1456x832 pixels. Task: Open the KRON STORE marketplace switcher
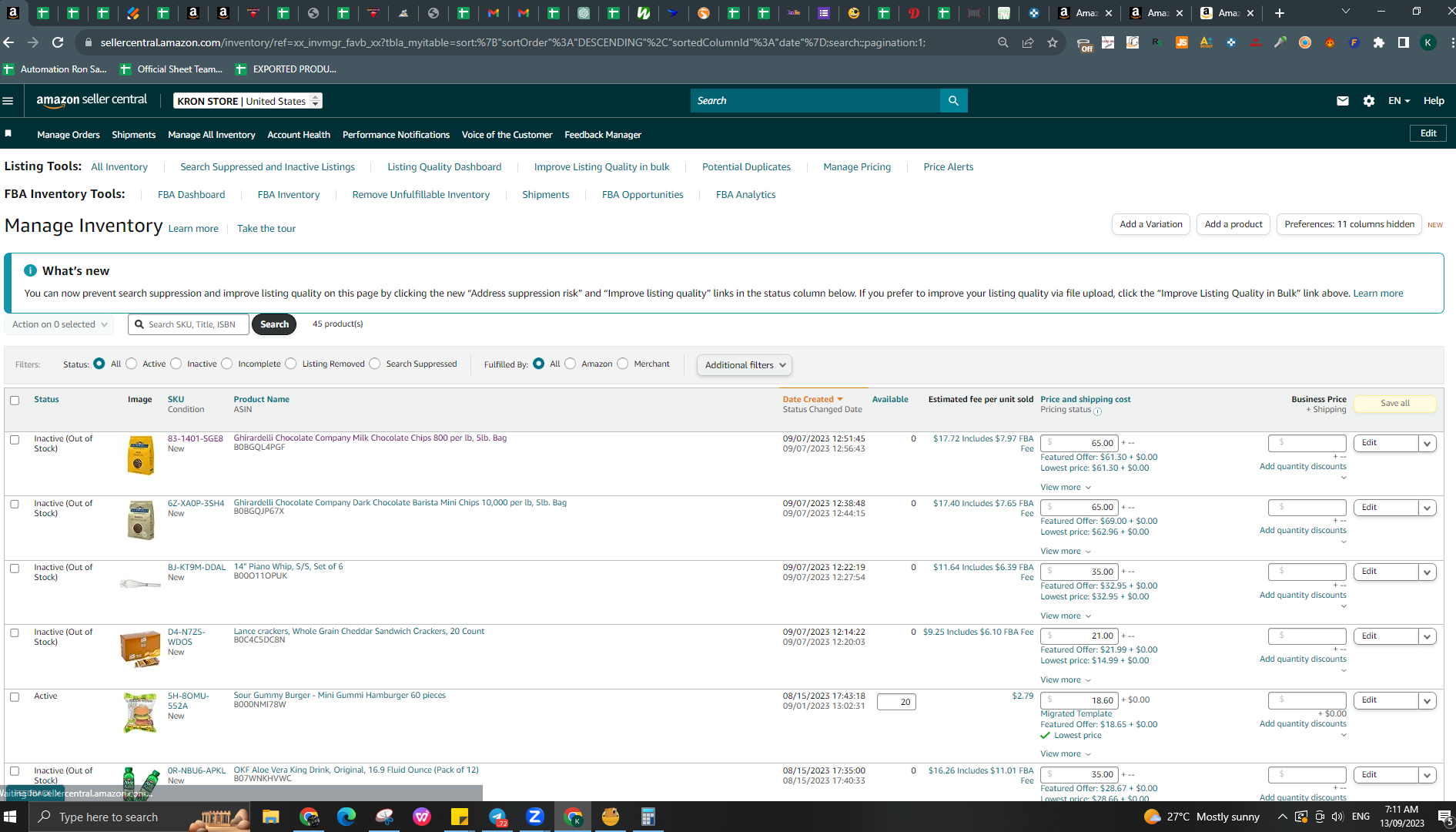coord(248,101)
